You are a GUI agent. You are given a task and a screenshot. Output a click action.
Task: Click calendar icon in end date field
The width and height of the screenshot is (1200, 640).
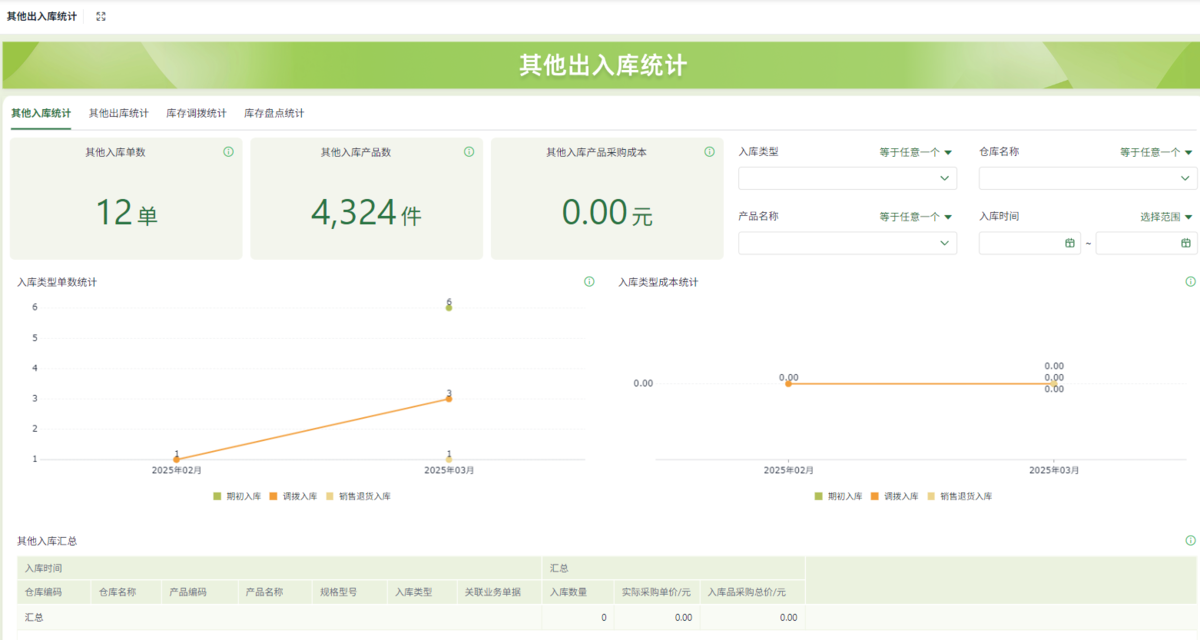1186,243
